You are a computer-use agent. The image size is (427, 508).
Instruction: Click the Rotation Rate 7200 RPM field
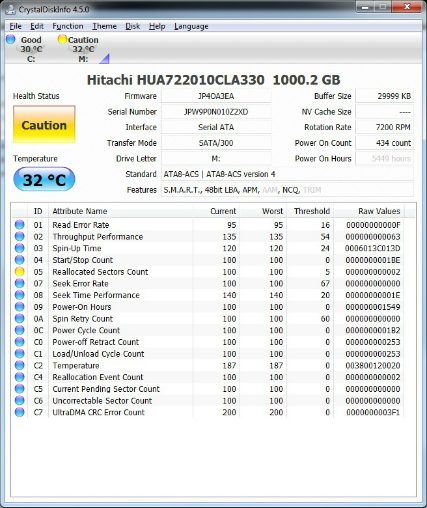384,127
